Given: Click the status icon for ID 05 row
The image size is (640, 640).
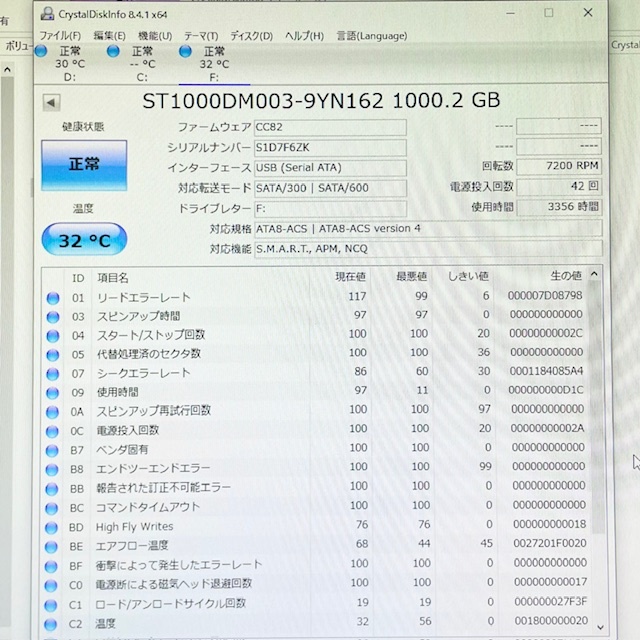Looking at the screenshot, I should (53, 355).
